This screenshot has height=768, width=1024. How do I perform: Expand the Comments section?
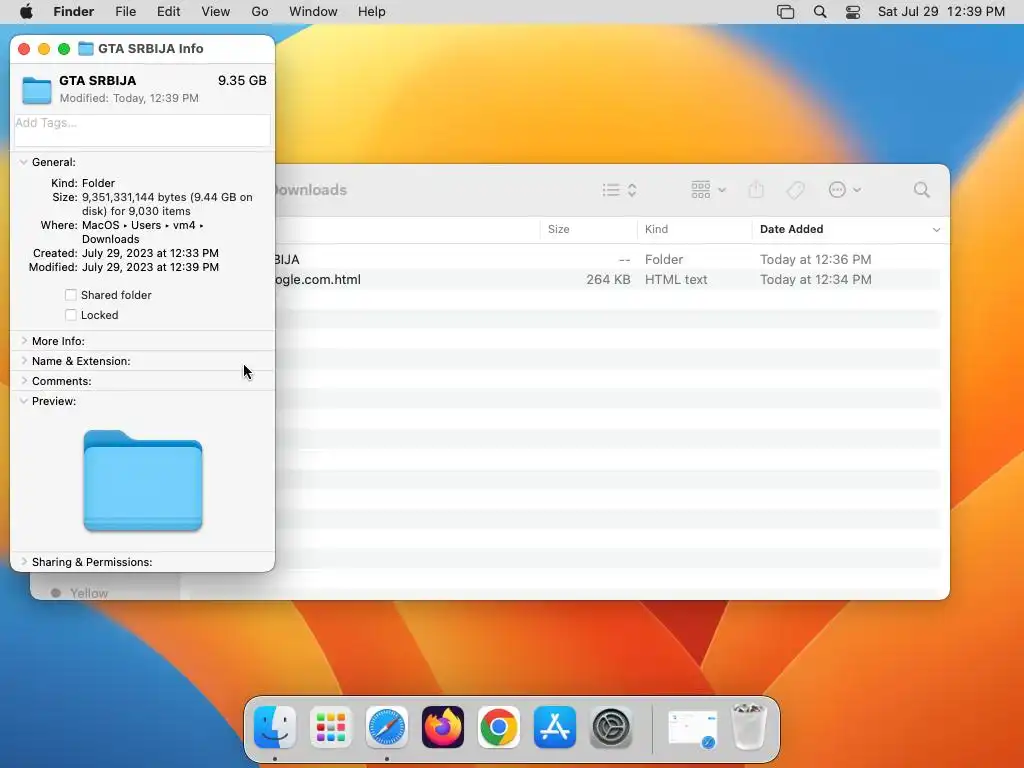point(24,381)
